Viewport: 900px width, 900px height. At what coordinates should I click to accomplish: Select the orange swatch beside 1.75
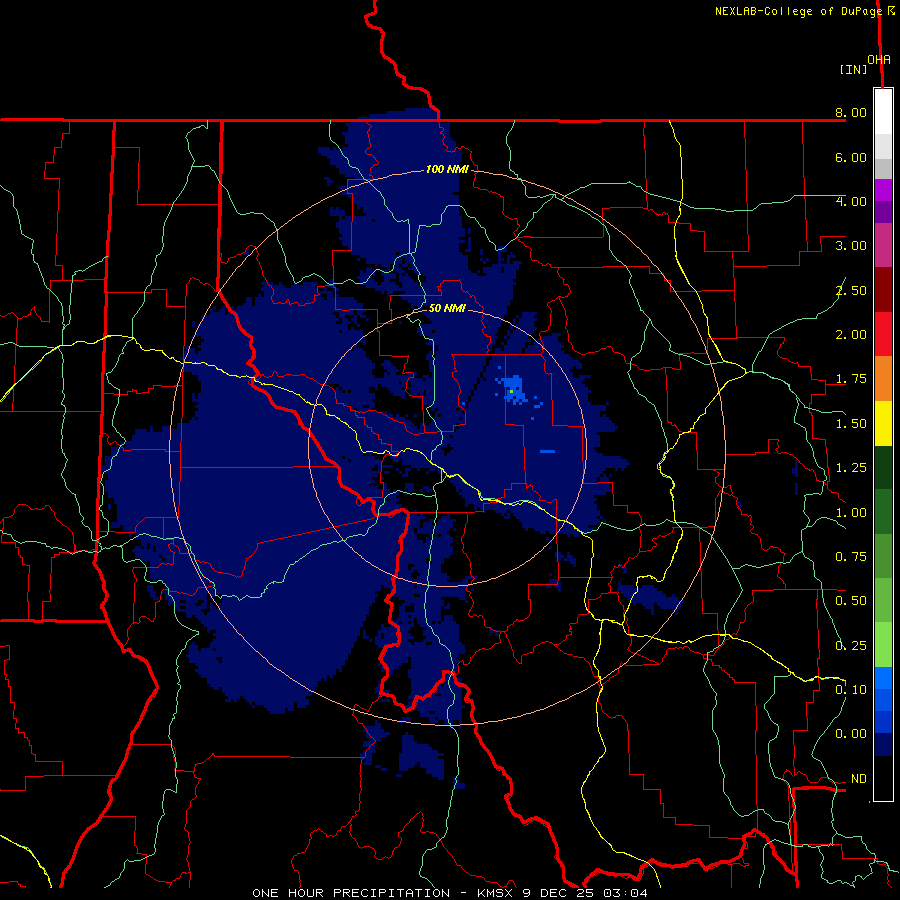click(x=883, y=379)
